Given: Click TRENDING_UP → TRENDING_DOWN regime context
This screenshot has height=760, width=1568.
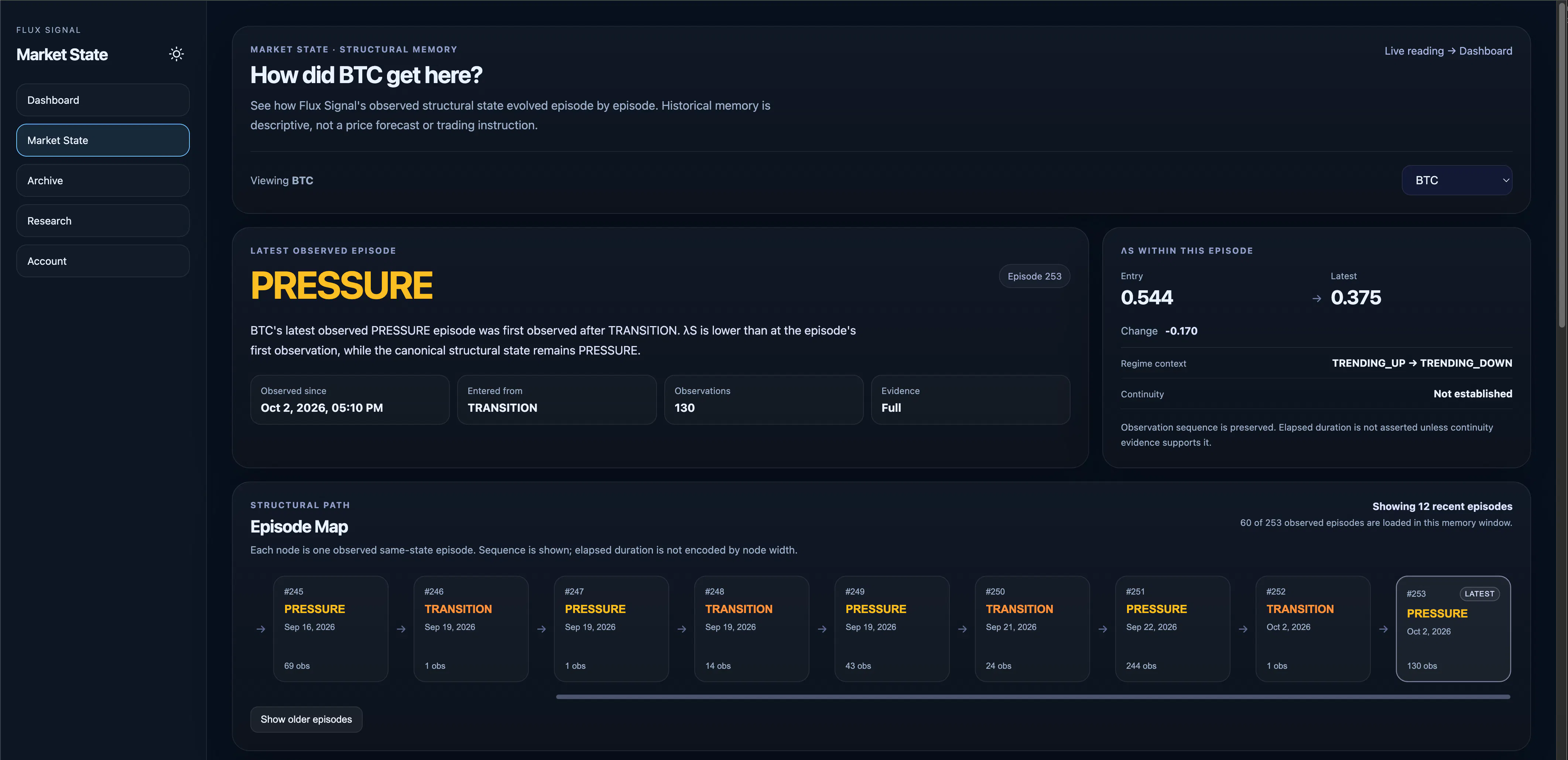Looking at the screenshot, I should [1422, 363].
